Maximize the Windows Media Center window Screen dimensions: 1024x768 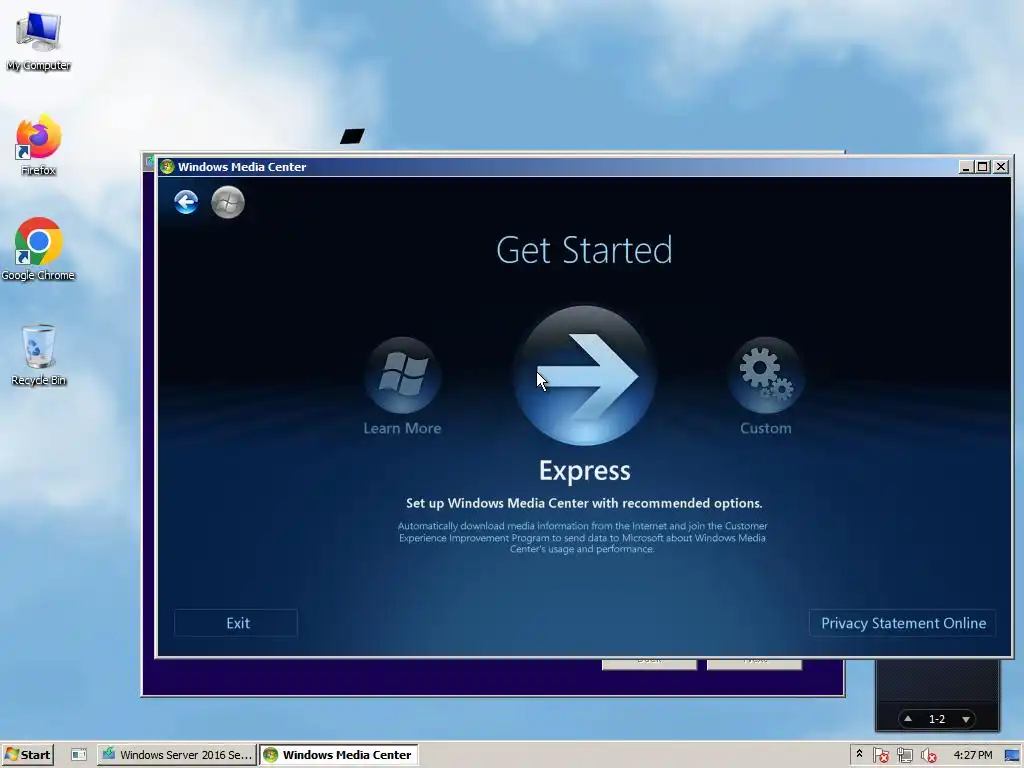pos(982,167)
